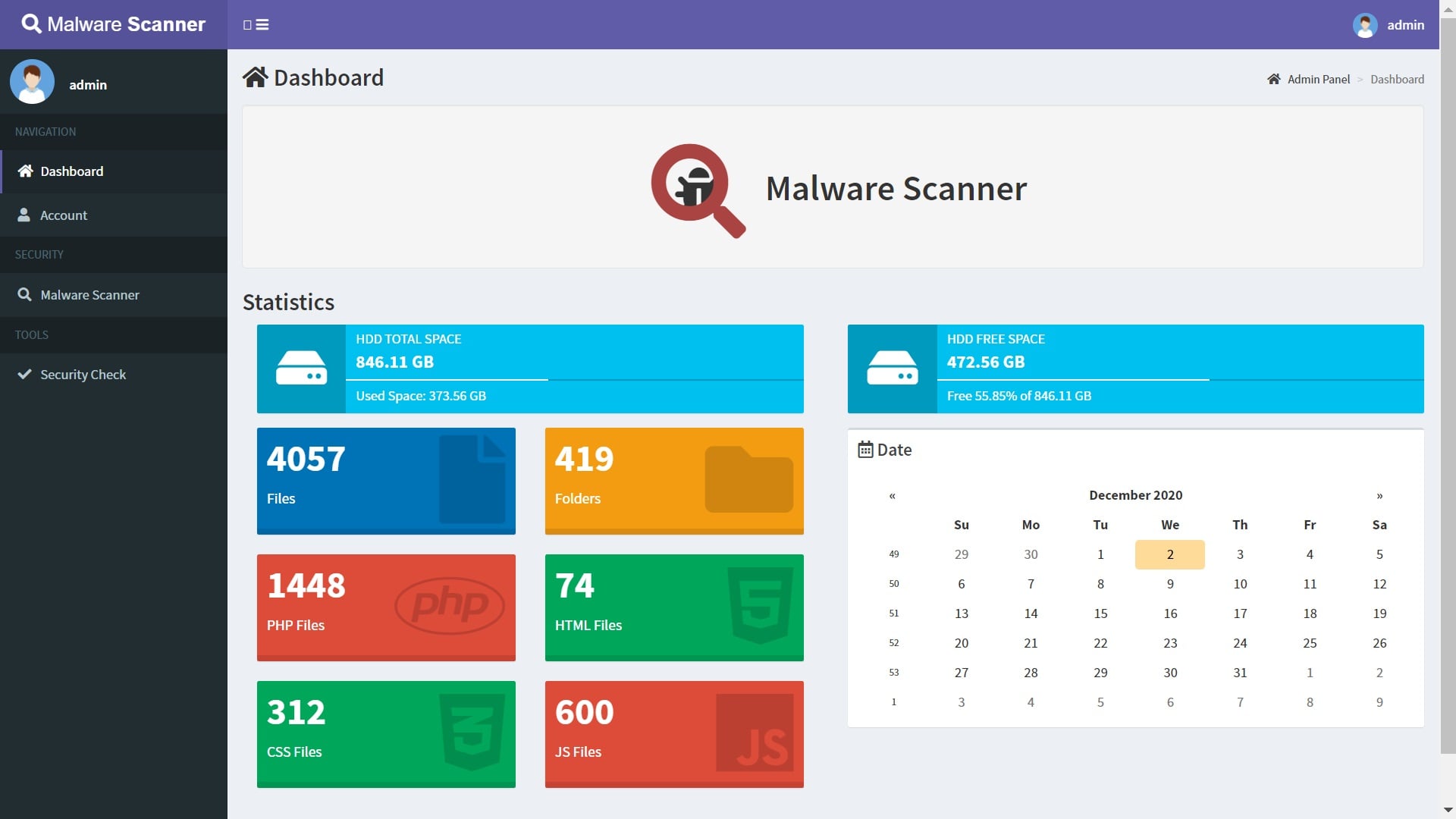Image resolution: width=1456 pixels, height=819 pixels.
Task: Click the Admin Panel breadcrumb link
Action: pos(1318,79)
